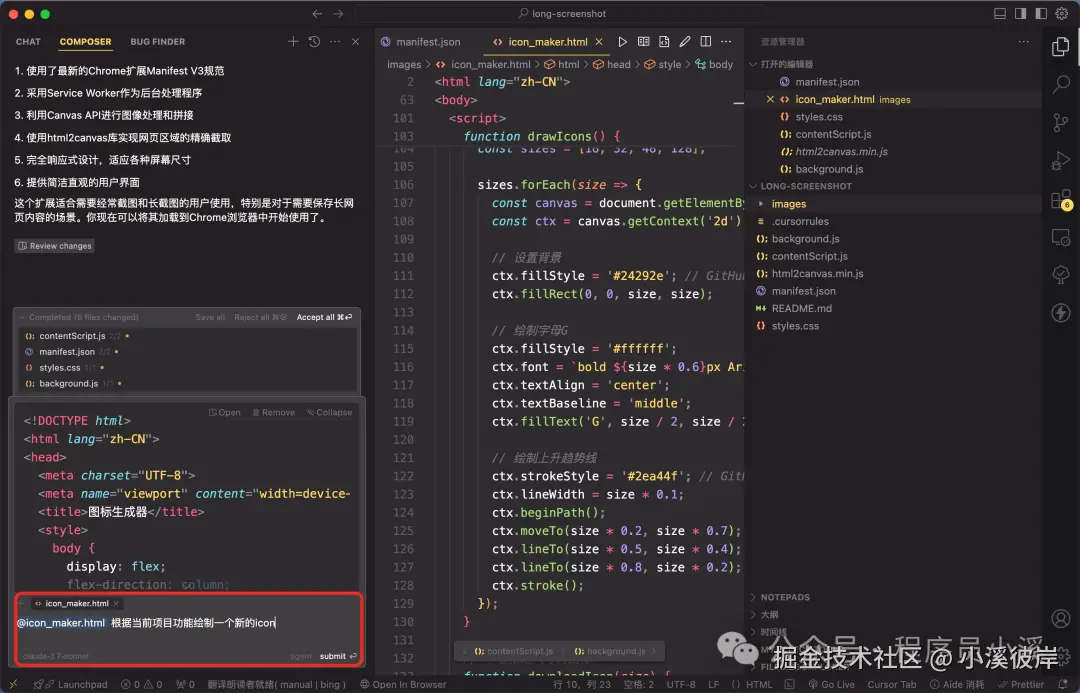Click the lightning bolt icon in activity bar
1080x693 pixels.
coord(1061,312)
